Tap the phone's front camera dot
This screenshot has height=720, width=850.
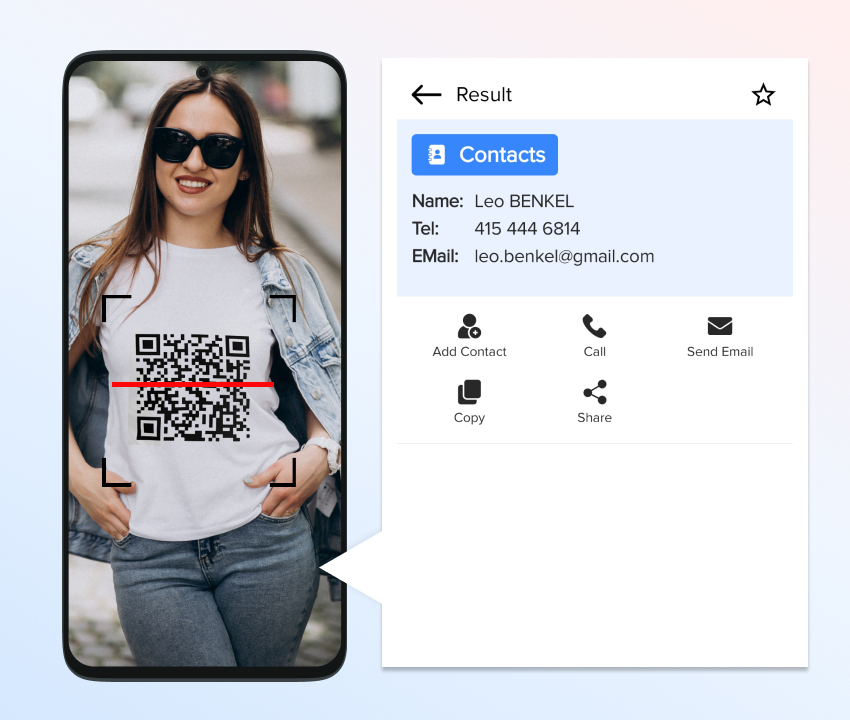[x=203, y=72]
